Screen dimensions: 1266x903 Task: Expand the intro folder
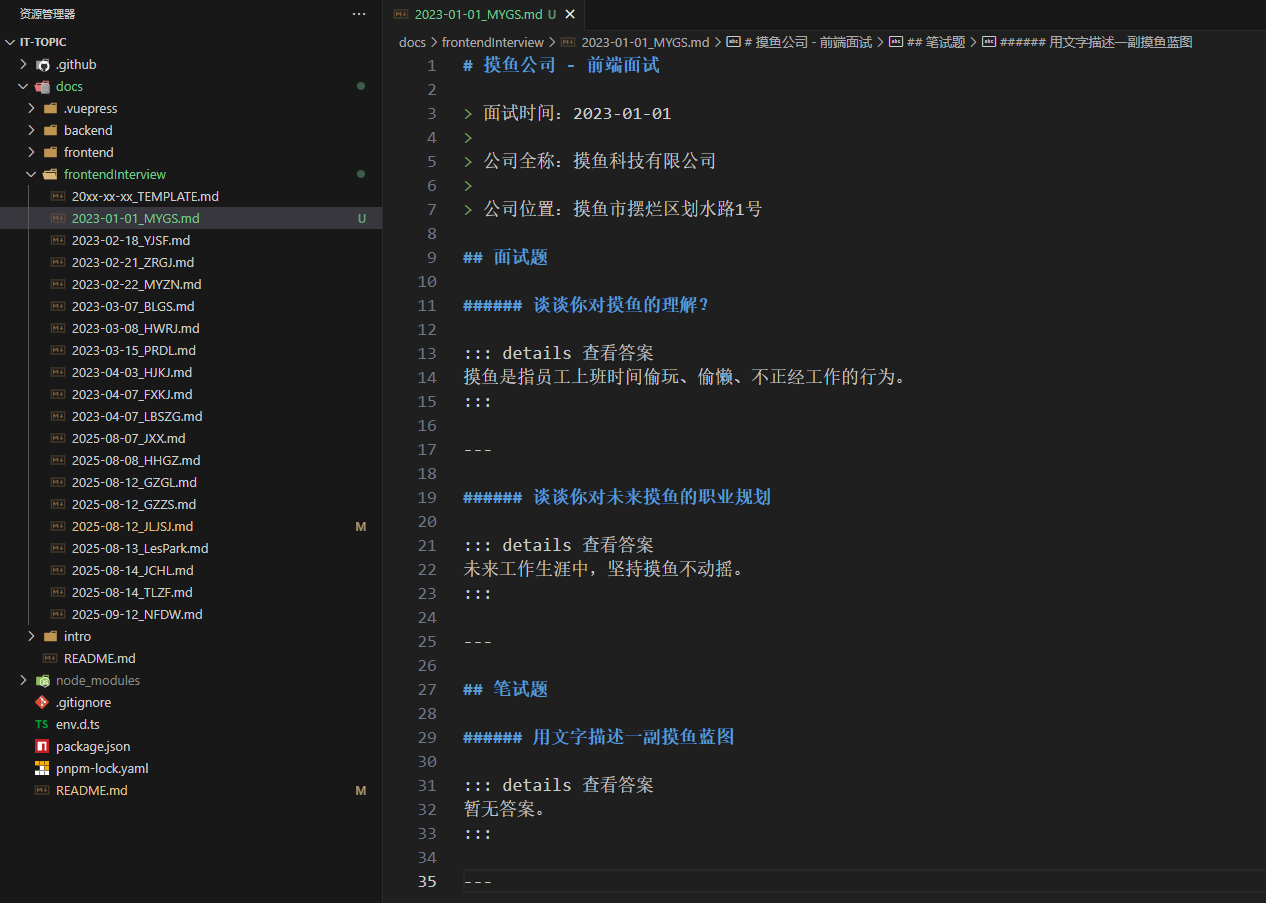pyautogui.click(x=32, y=636)
